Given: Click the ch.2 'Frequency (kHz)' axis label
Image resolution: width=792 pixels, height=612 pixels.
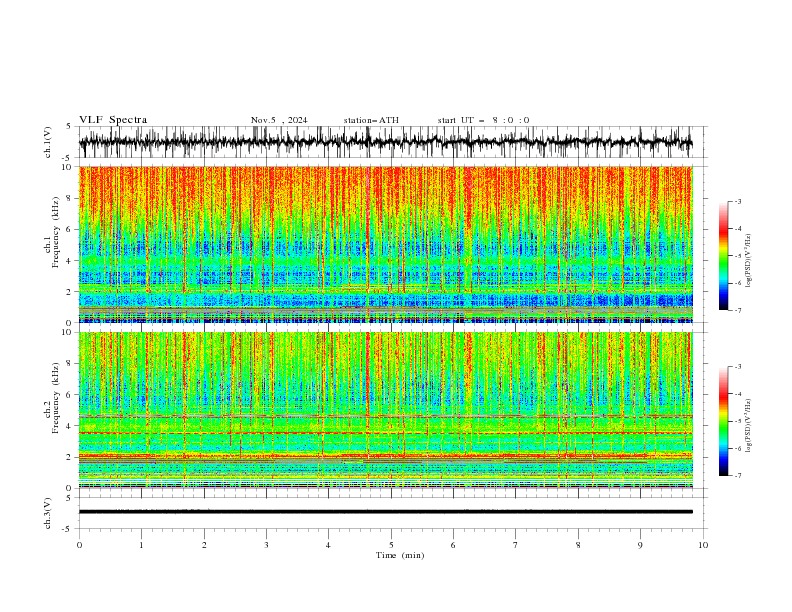Looking at the screenshot, I should tap(56, 398).
